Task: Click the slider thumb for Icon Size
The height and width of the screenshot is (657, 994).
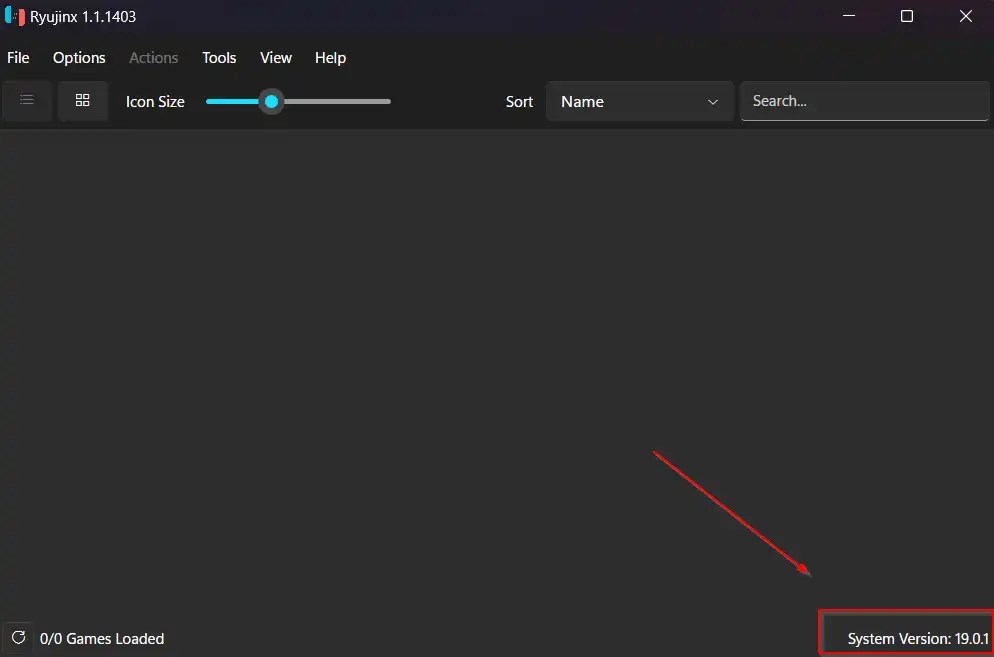Action: 271,101
